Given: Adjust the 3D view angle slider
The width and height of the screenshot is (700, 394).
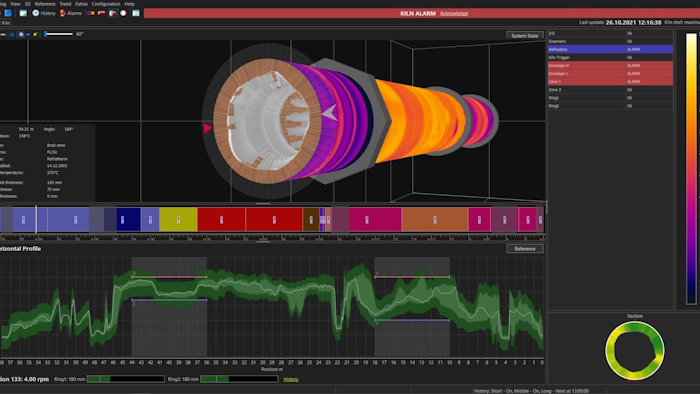Looking at the screenshot, I should (x=58, y=34).
